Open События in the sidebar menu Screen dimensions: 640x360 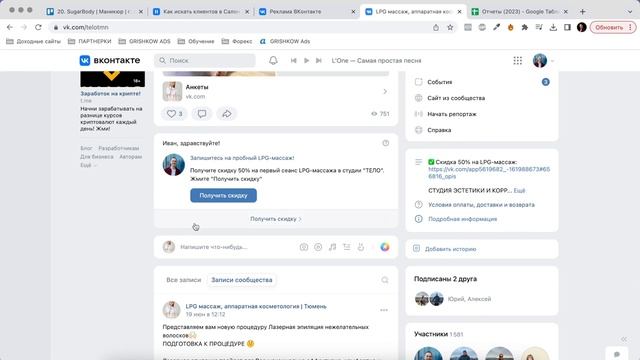click(440, 82)
